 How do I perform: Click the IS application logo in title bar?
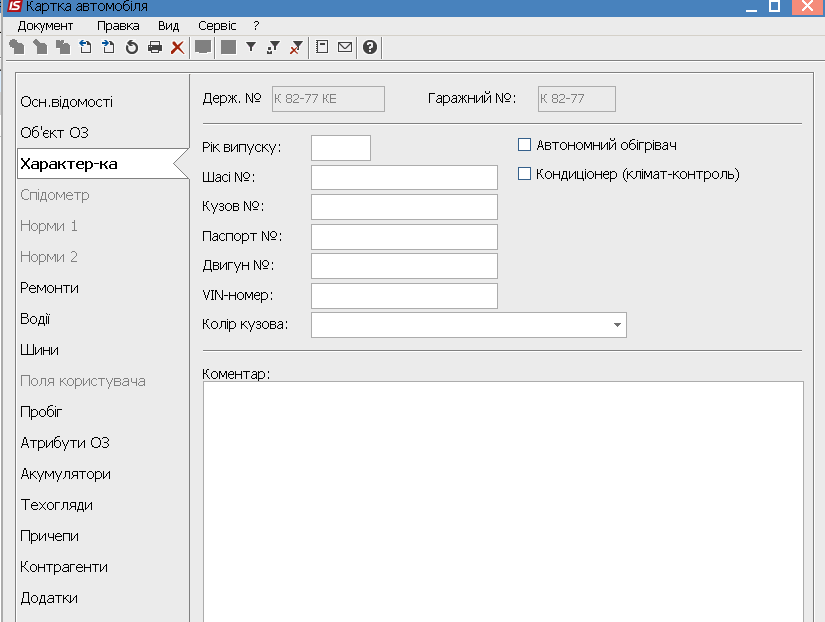[x=14, y=6]
